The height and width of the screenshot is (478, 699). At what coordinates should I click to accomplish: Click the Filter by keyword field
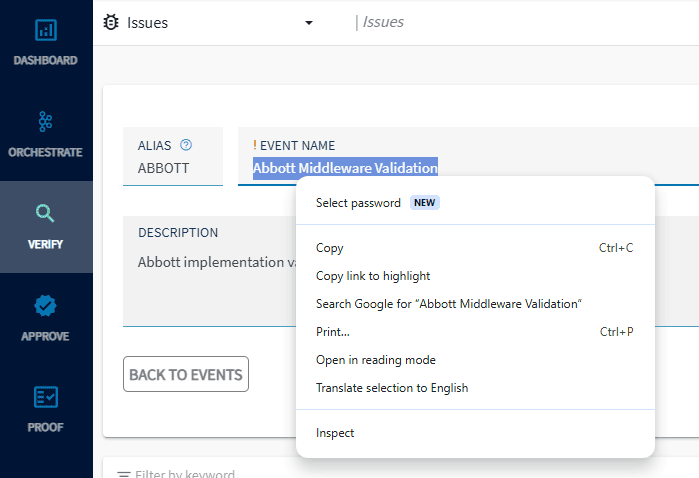pyautogui.click(x=185, y=474)
